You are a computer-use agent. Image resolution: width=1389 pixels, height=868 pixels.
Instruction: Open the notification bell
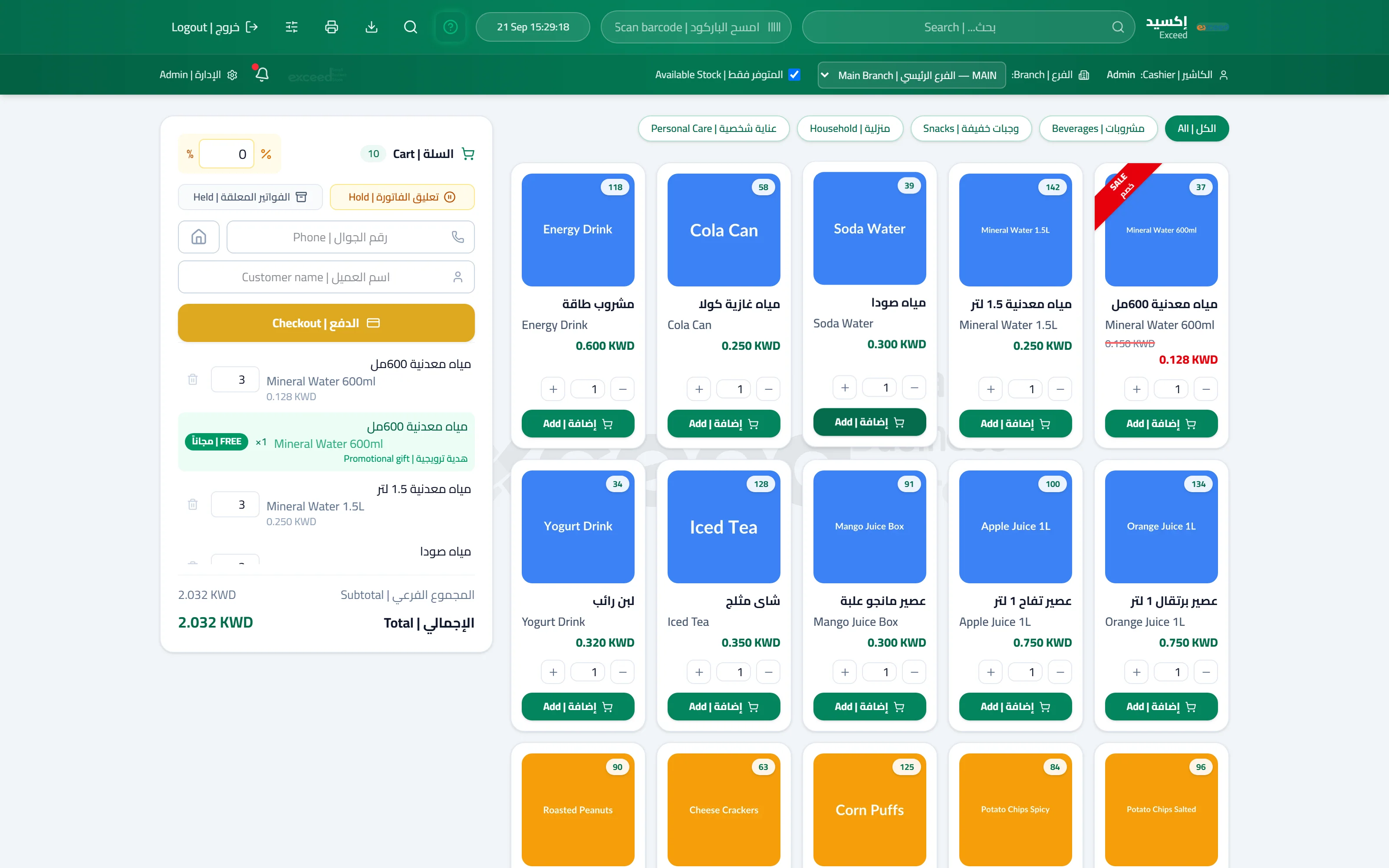click(x=262, y=74)
